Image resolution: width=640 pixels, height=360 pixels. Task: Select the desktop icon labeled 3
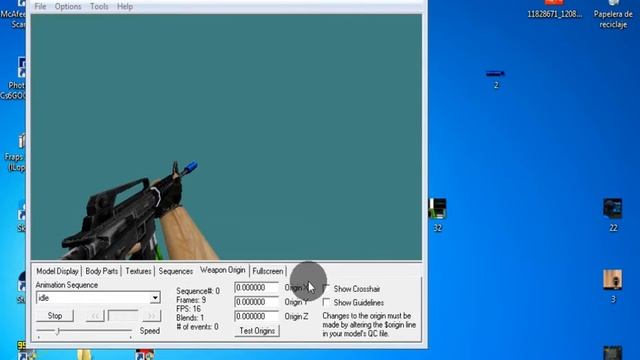pos(613,285)
